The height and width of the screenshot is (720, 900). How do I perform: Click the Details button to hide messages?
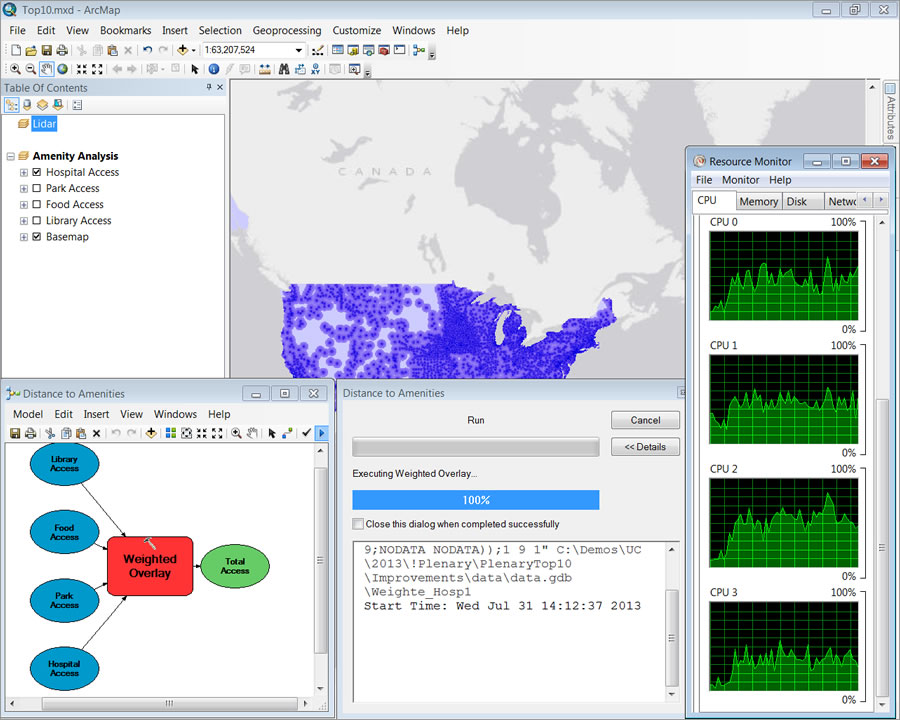point(645,447)
